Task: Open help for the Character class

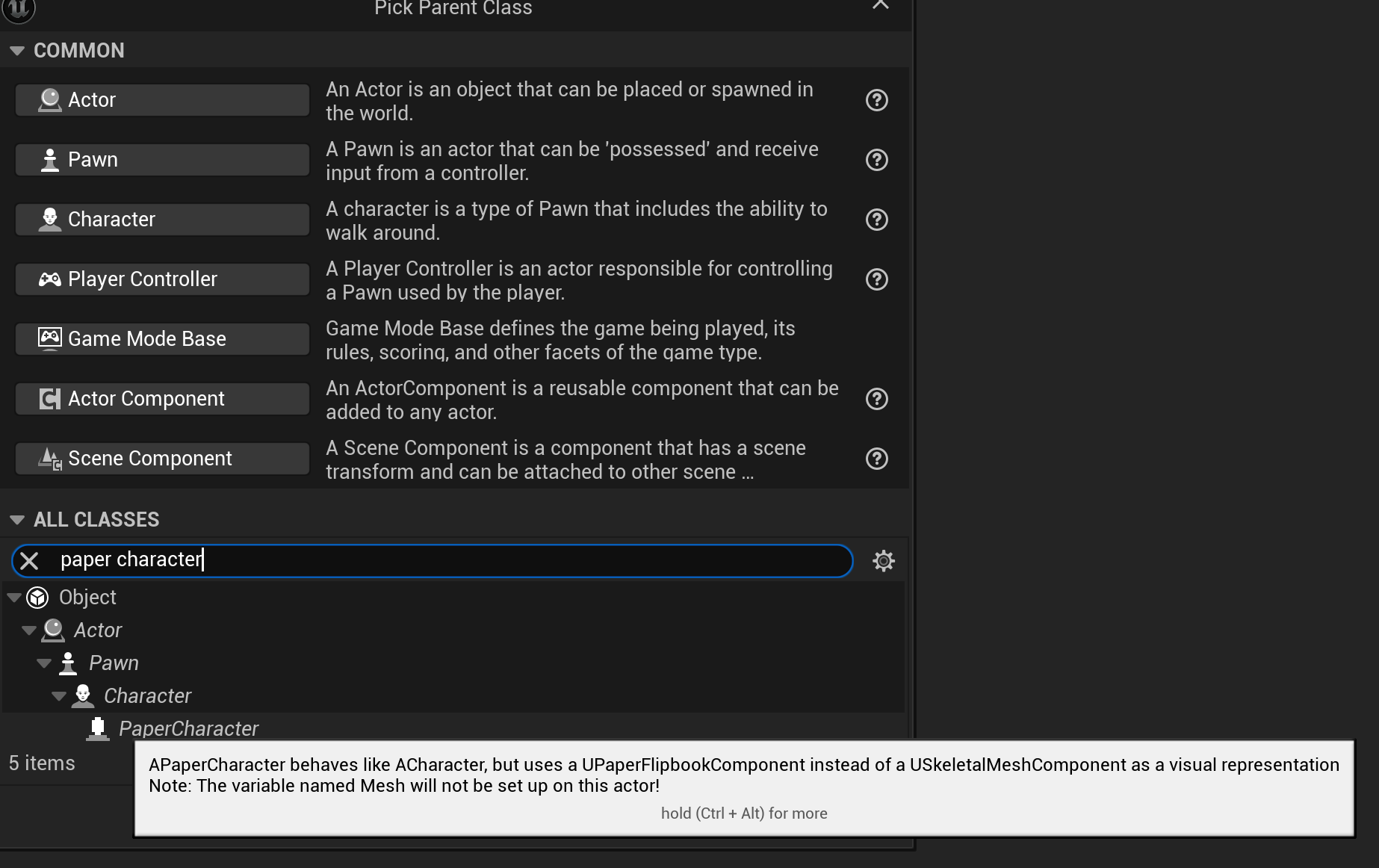Action: coord(876,220)
